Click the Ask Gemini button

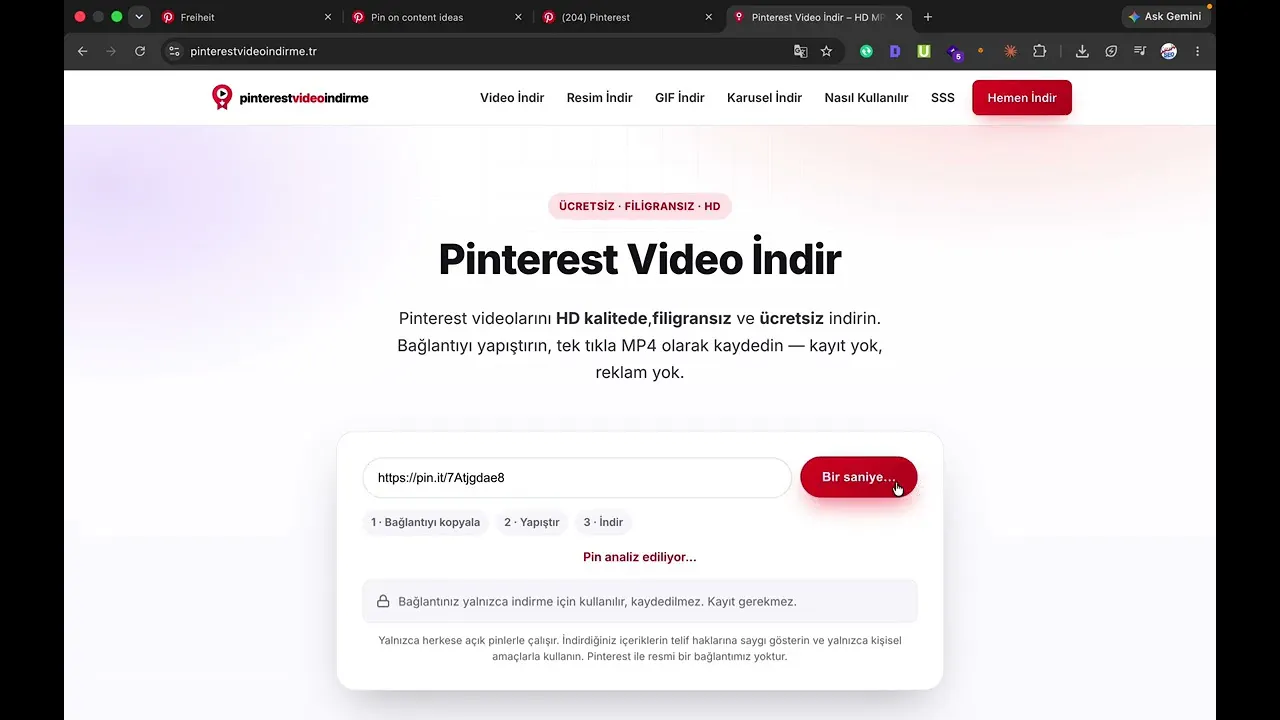pyautogui.click(x=1165, y=17)
